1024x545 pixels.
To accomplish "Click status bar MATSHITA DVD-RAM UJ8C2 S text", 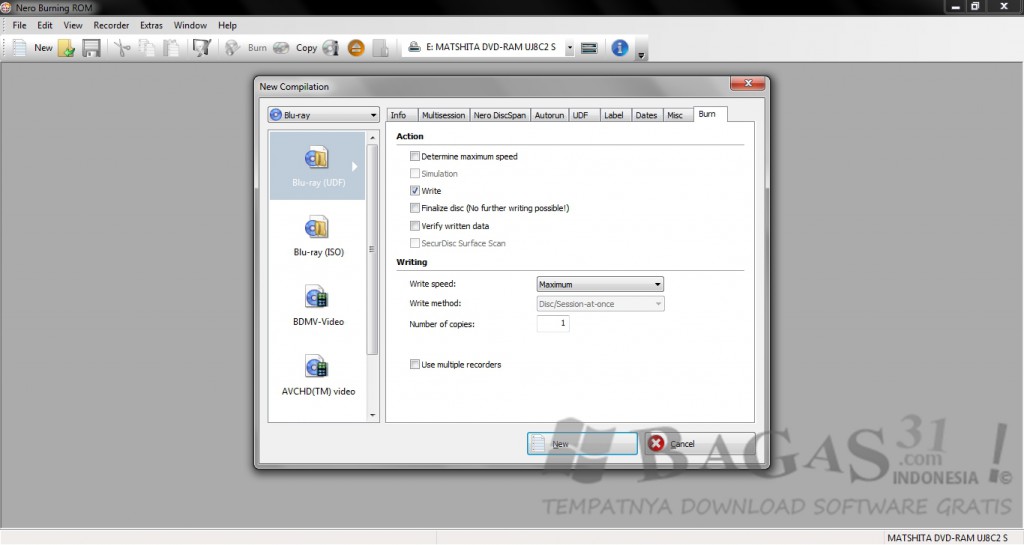I will coord(948,538).
